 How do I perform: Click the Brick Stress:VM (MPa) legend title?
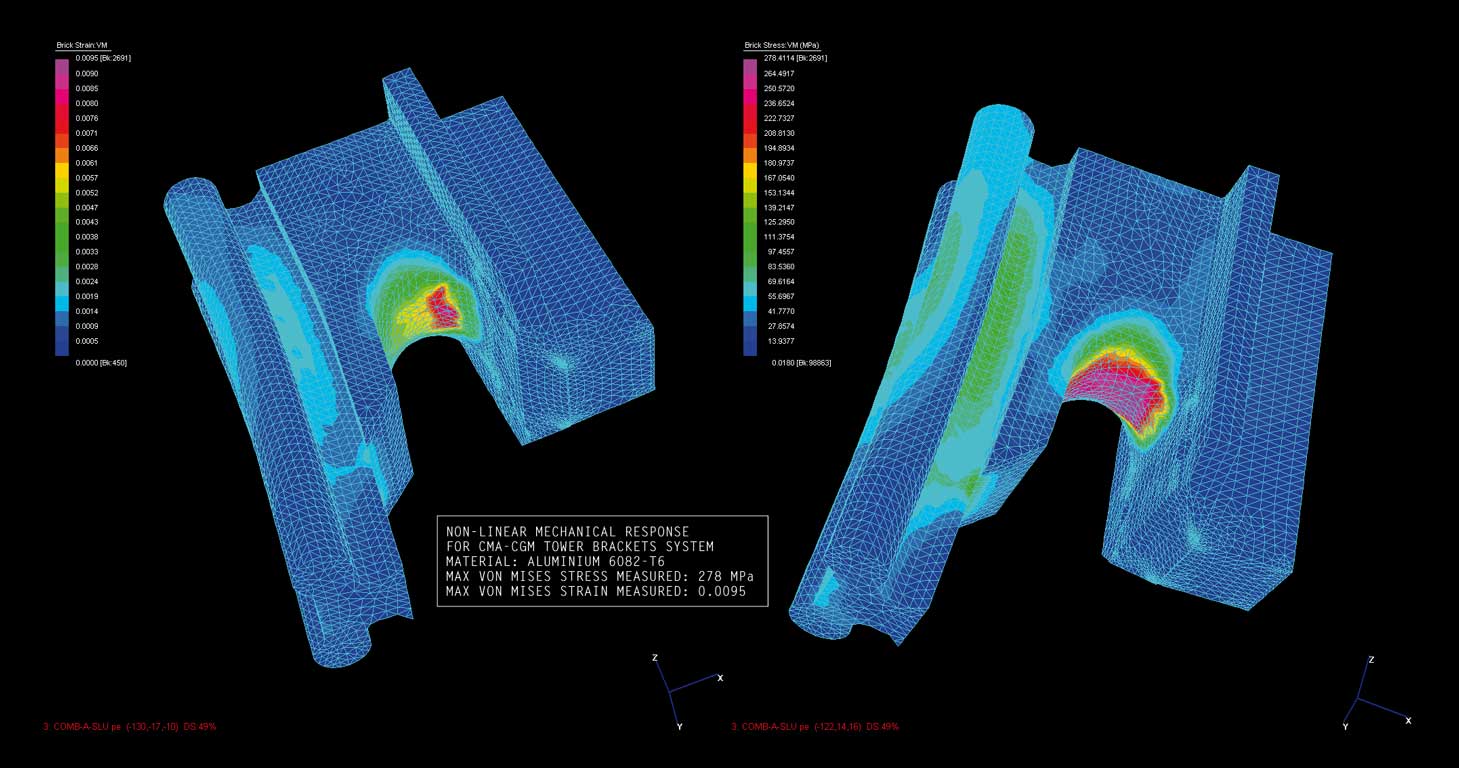point(783,46)
